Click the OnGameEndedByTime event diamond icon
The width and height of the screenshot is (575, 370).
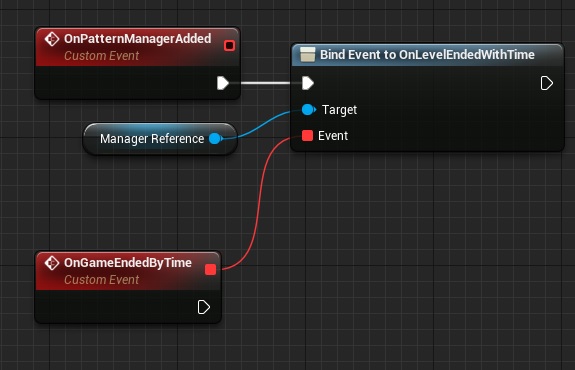pos(52,263)
